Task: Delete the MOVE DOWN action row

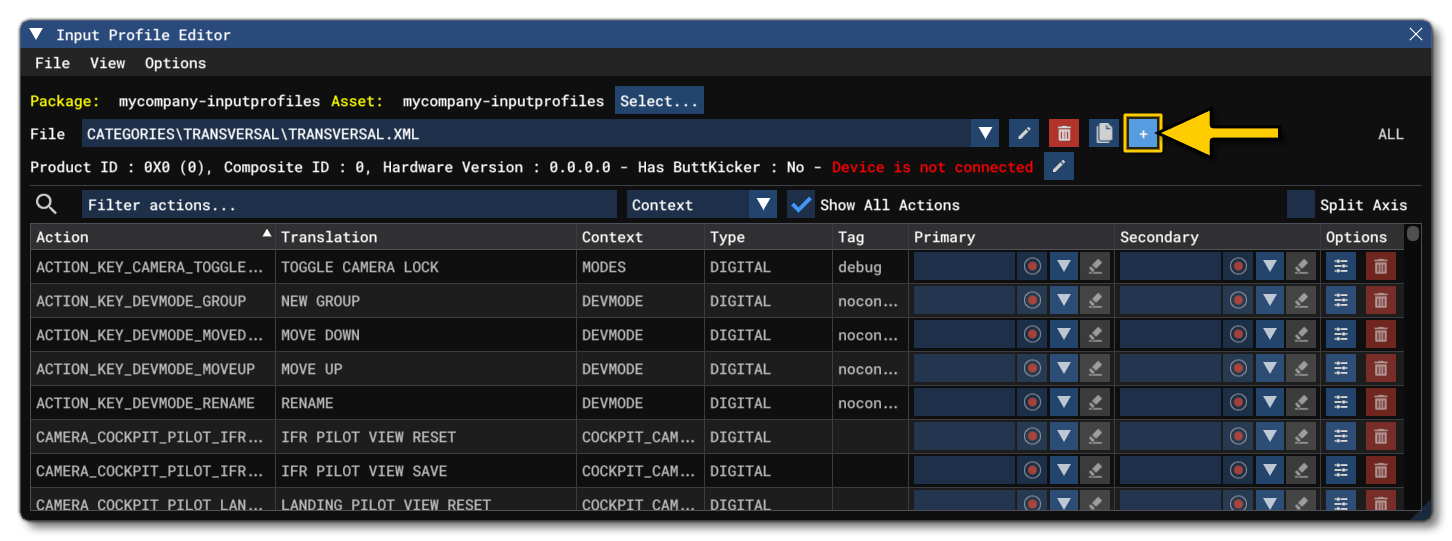Action: 1381,335
